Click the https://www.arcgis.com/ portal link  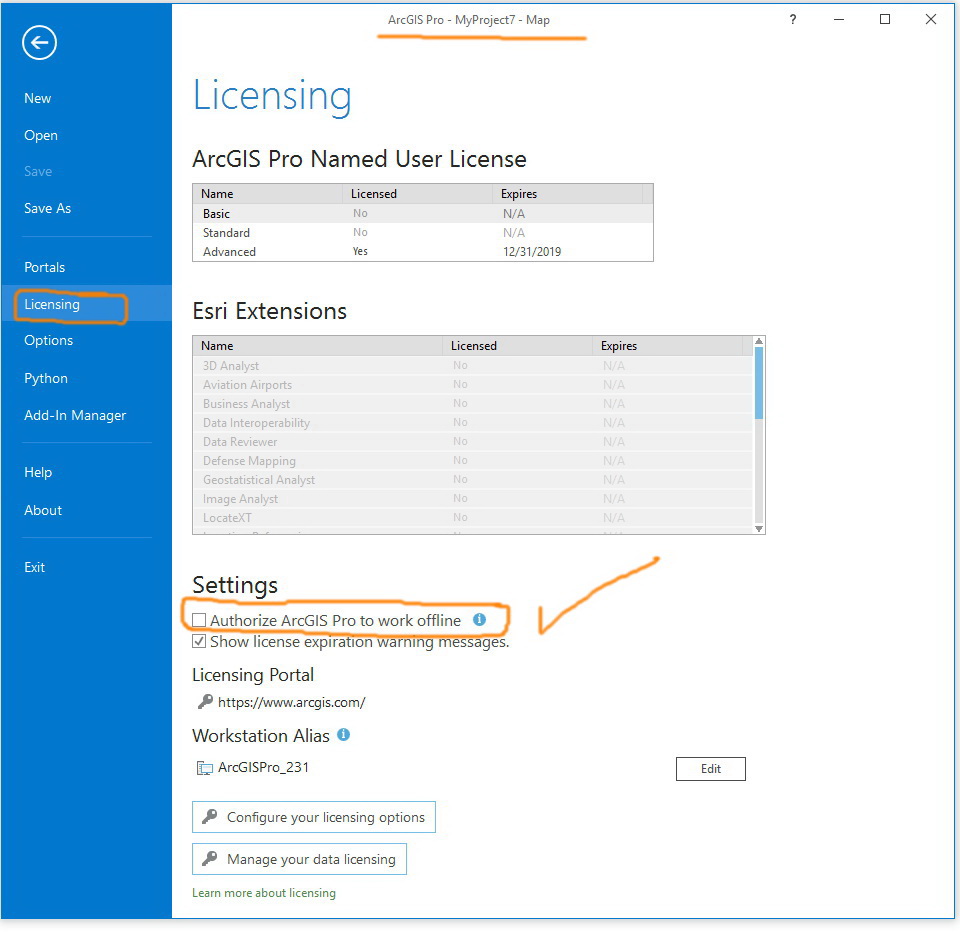tap(291, 702)
